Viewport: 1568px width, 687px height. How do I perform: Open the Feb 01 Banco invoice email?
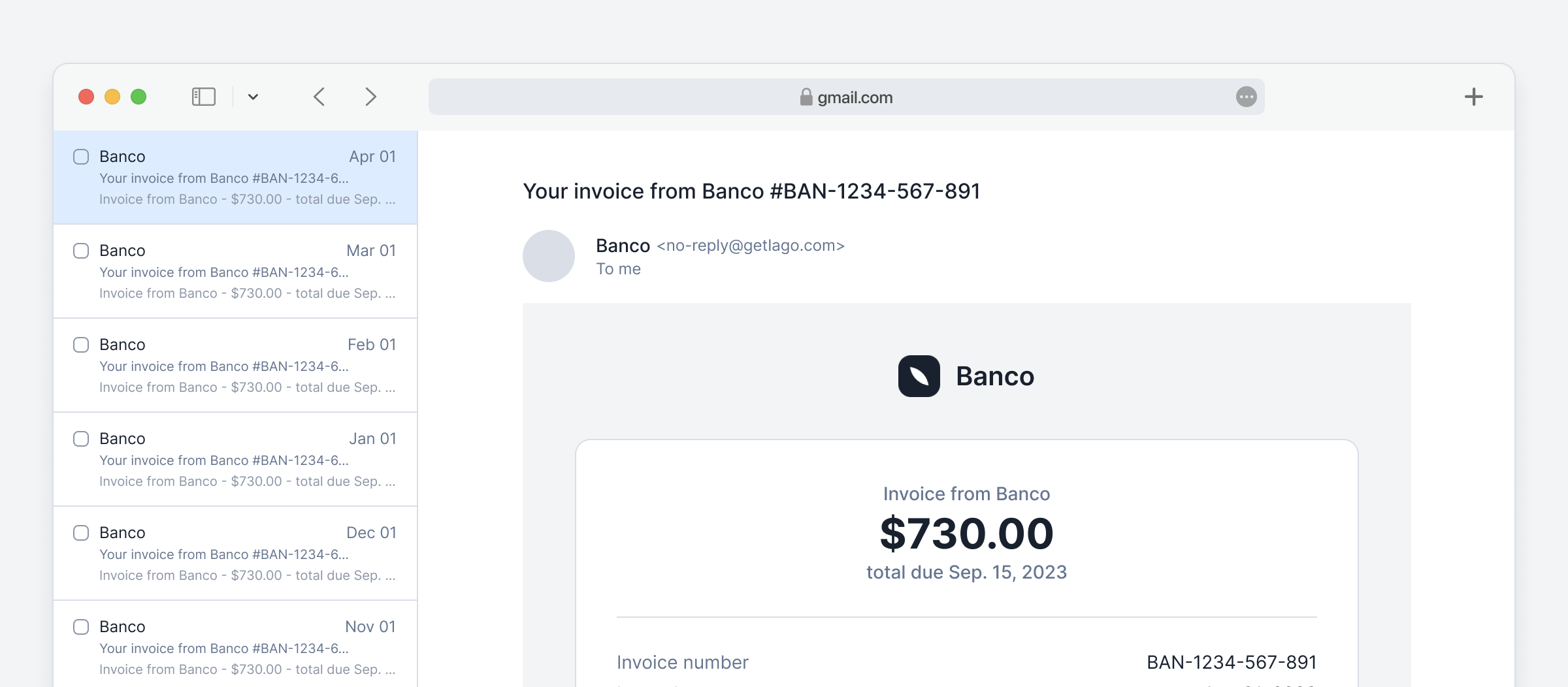(x=235, y=365)
